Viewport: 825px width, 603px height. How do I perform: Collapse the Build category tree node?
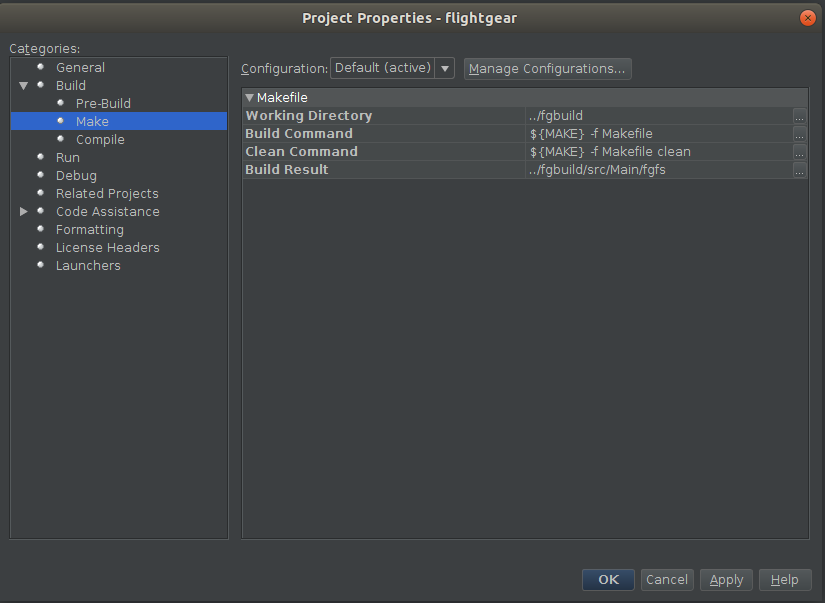pos(23,85)
